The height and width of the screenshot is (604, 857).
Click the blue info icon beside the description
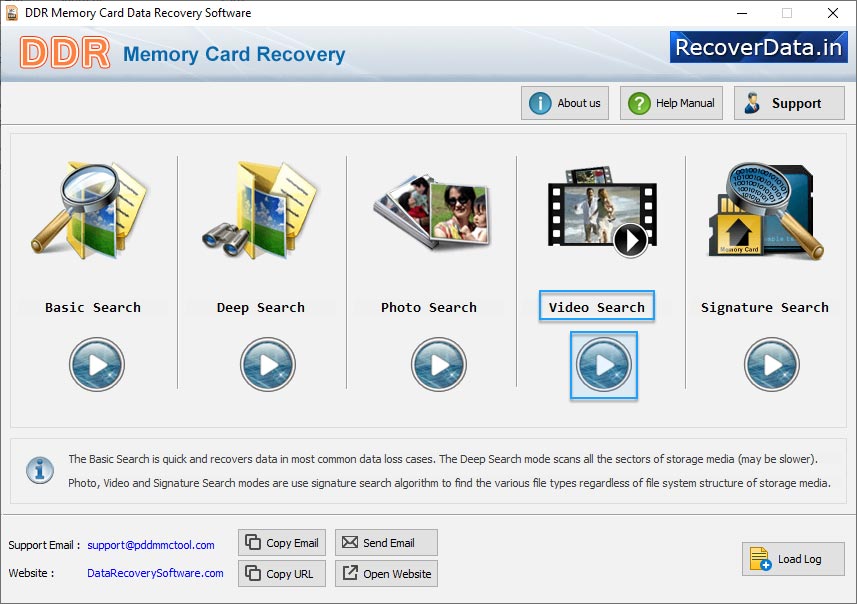pyautogui.click(x=40, y=470)
